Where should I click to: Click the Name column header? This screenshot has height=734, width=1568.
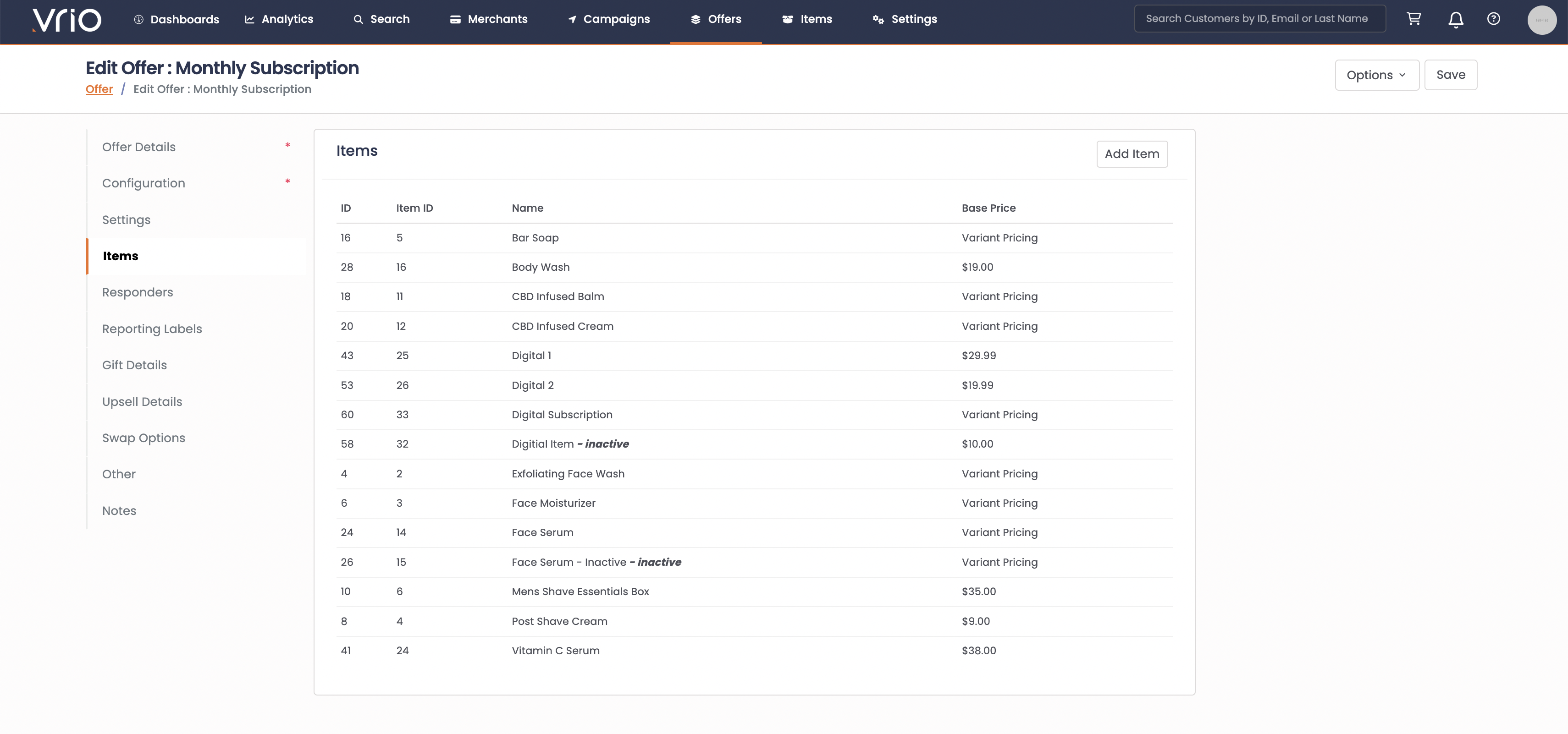527,208
